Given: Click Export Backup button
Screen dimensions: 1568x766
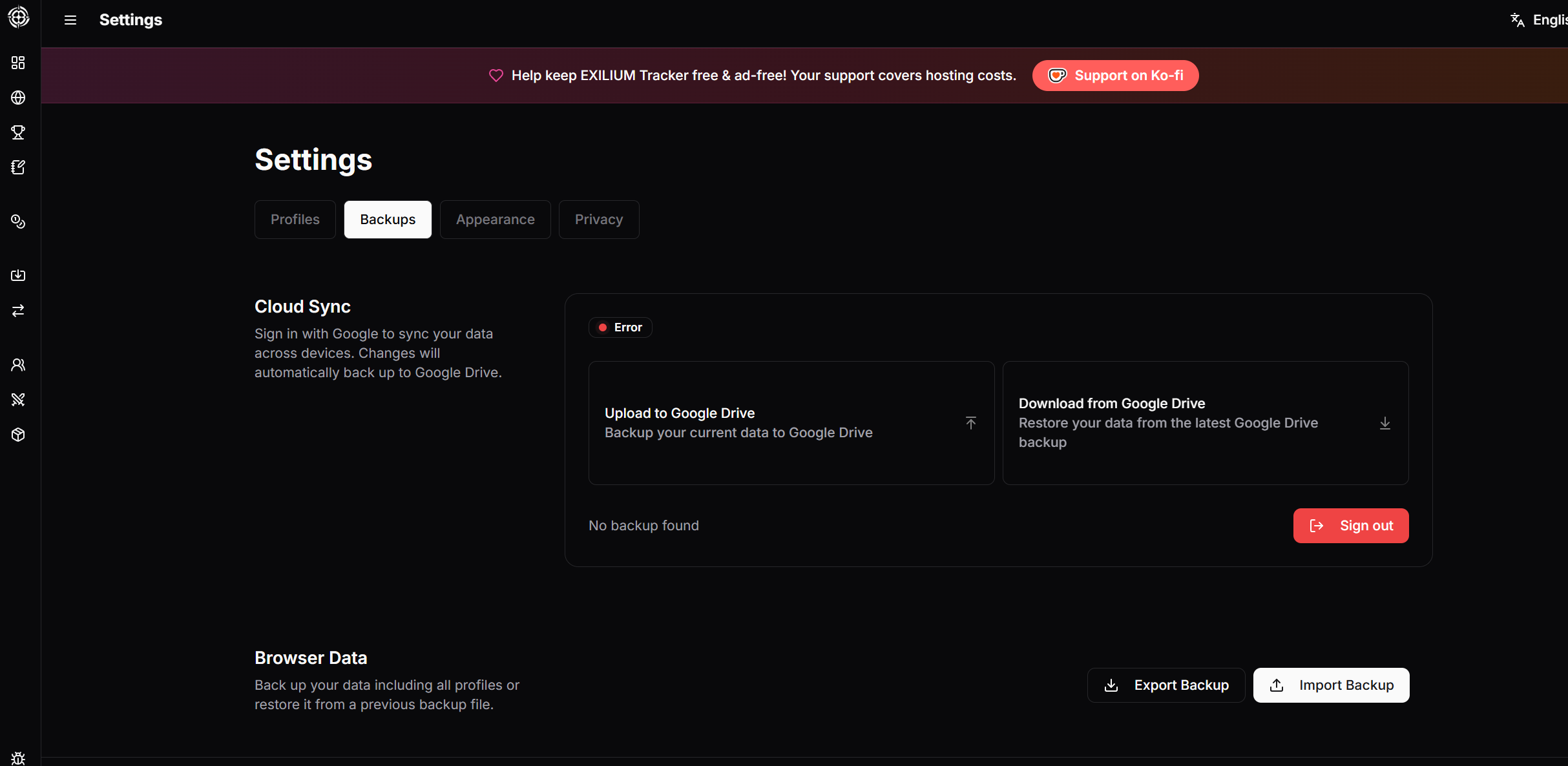Looking at the screenshot, I should point(1166,685).
